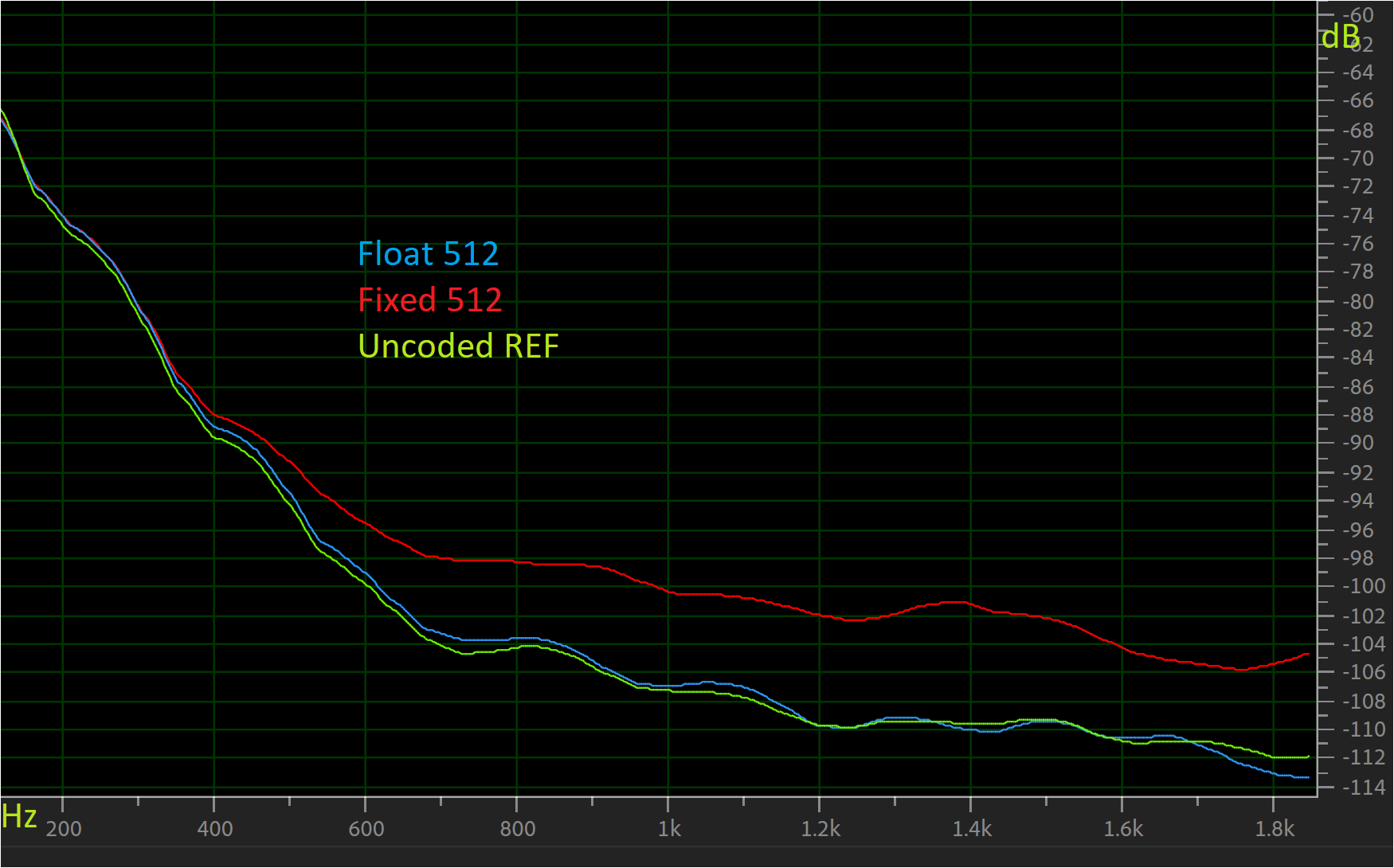The width and height of the screenshot is (1394, 868).
Task: Click the -80 dB scale label
Action: click(1358, 302)
